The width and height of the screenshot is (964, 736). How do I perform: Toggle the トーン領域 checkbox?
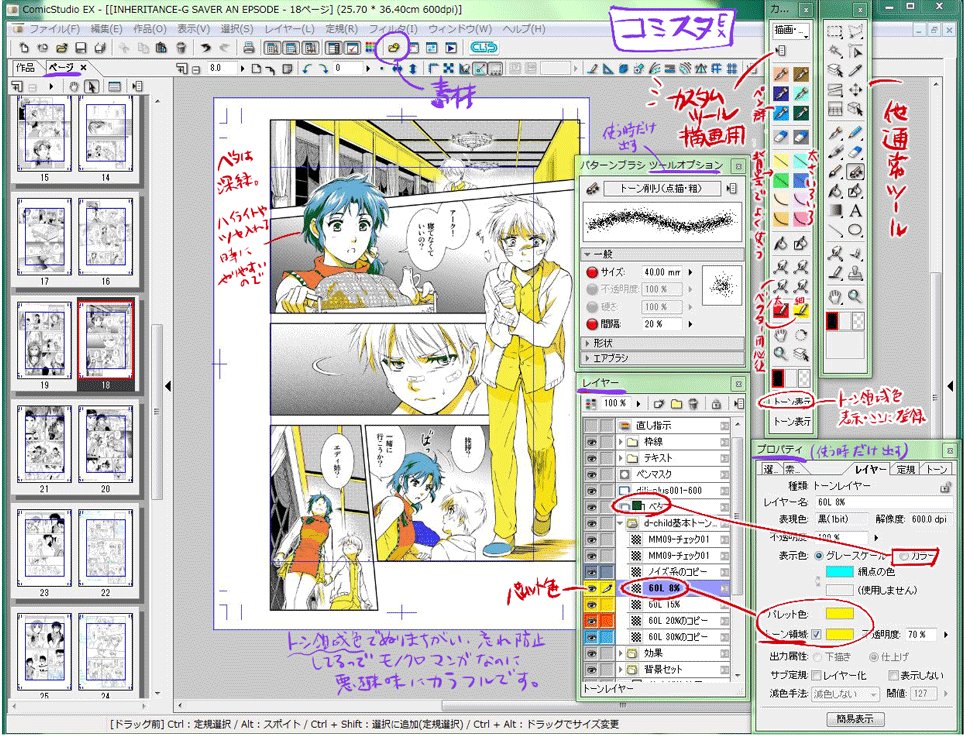(816, 635)
